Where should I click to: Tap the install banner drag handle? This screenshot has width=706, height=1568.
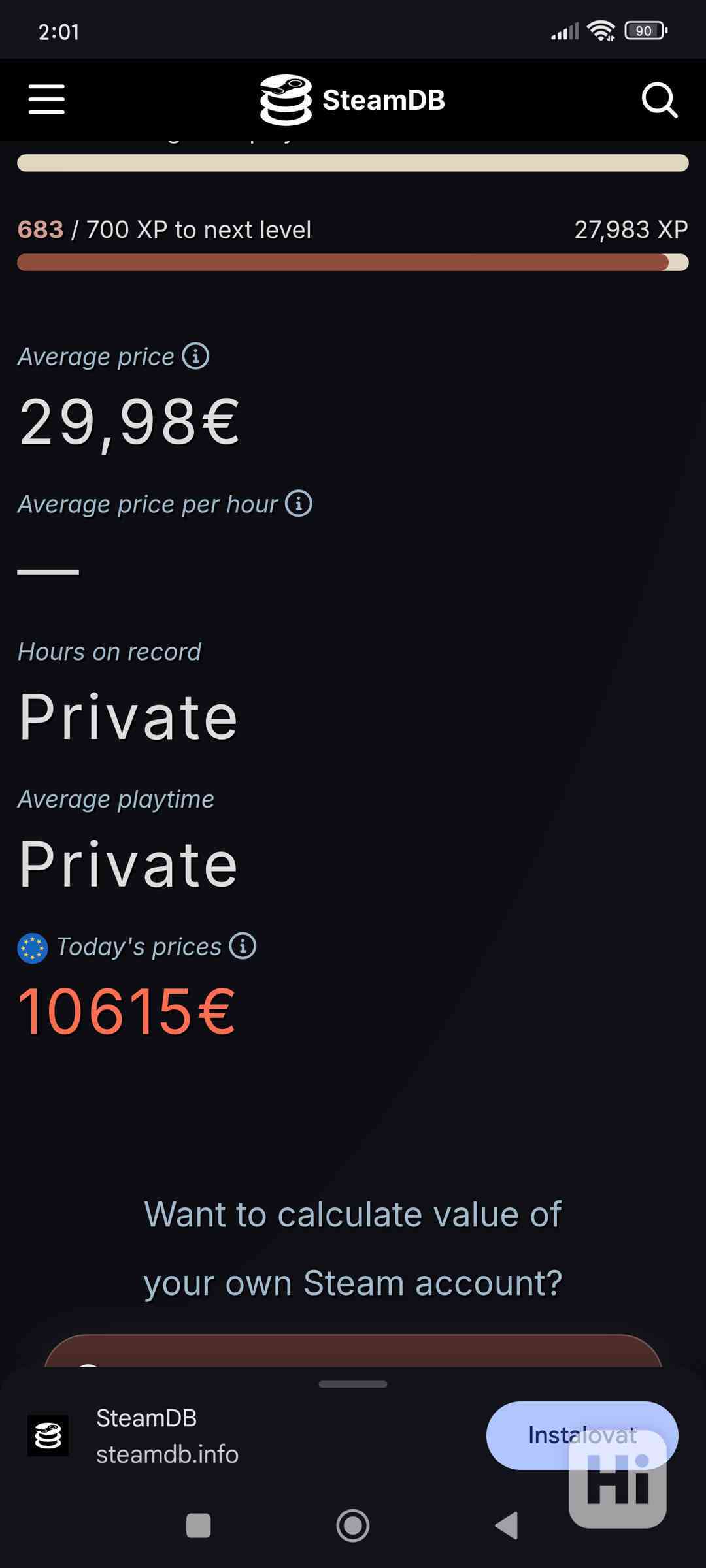click(352, 1384)
